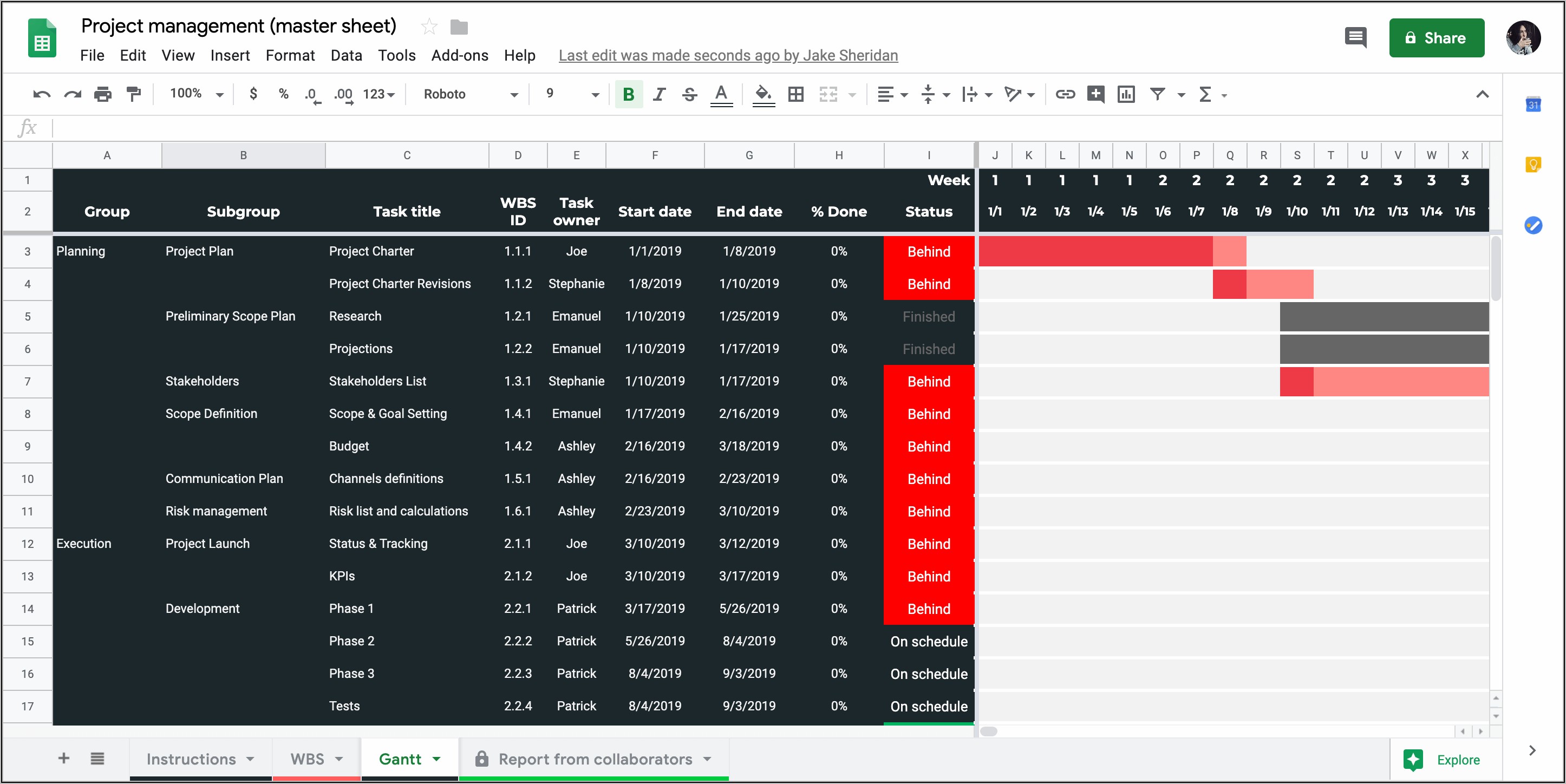Open the text color picker

point(721,94)
